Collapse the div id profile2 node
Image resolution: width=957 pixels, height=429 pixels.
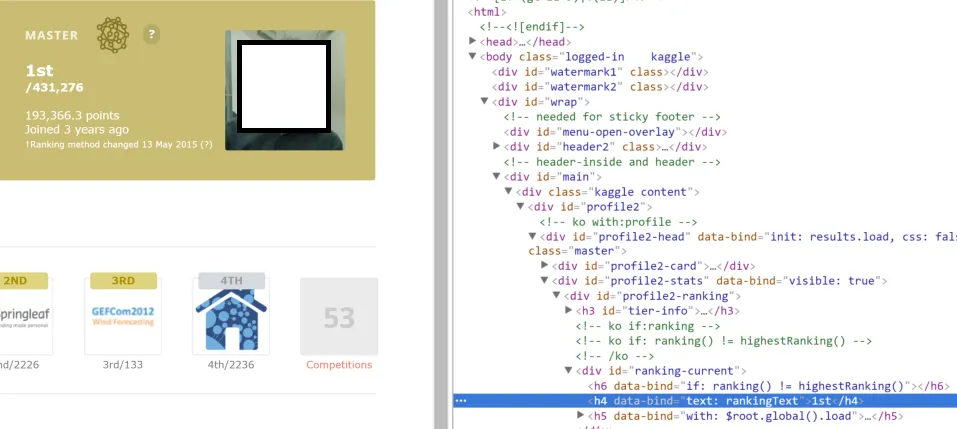520,206
